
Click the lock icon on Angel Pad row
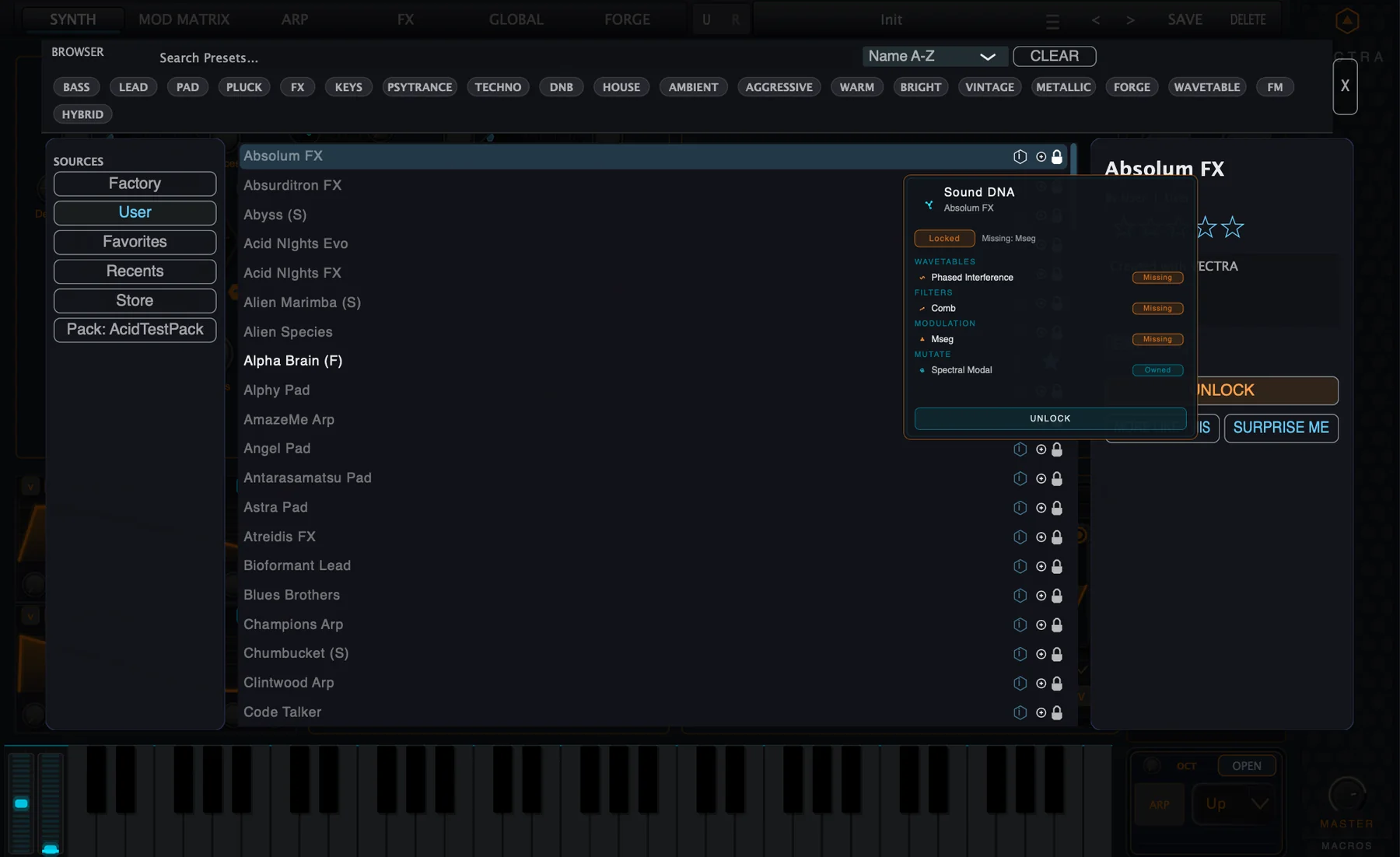tap(1057, 449)
